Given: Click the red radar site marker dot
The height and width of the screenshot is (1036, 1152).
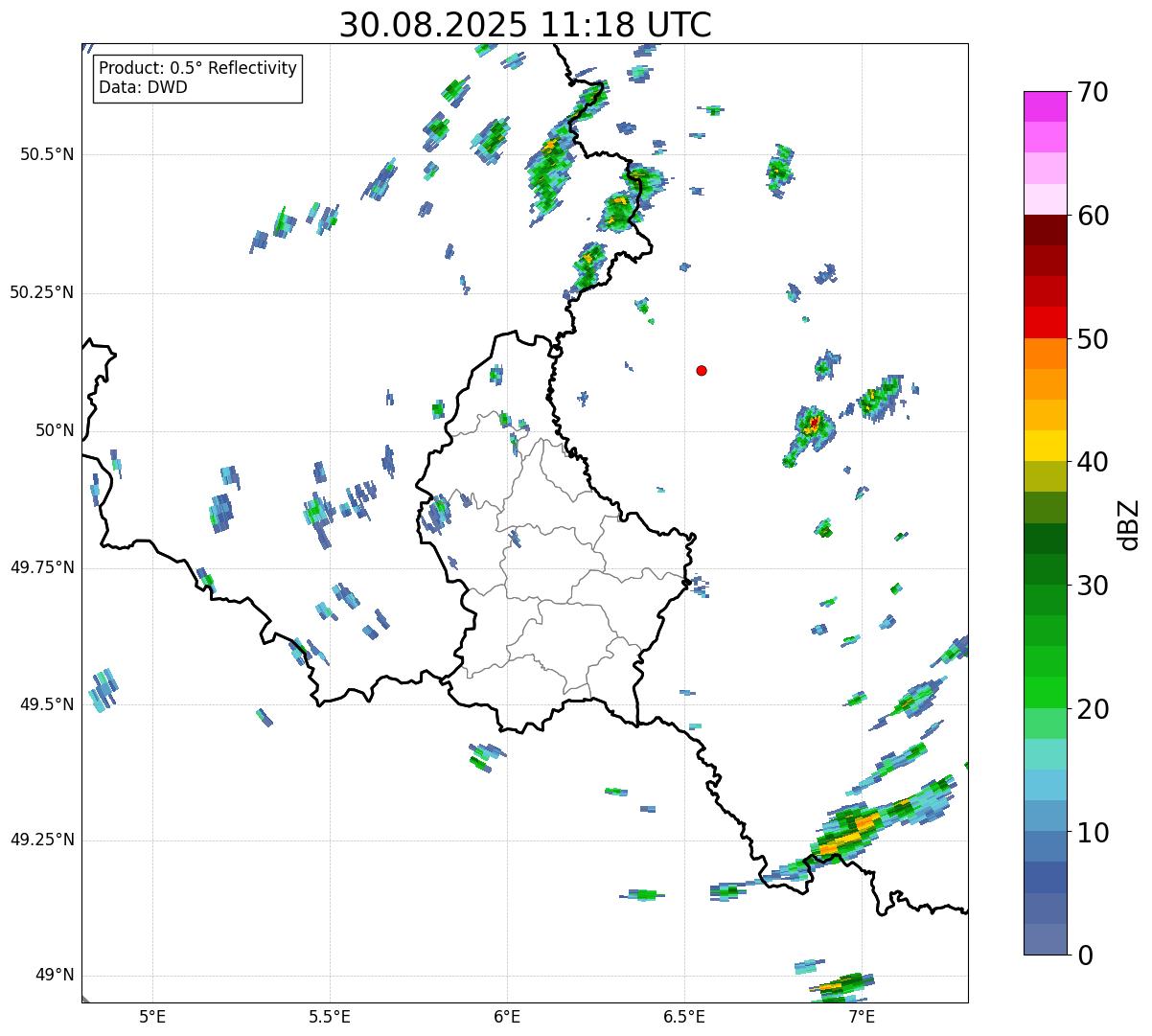Looking at the screenshot, I should (x=702, y=370).
